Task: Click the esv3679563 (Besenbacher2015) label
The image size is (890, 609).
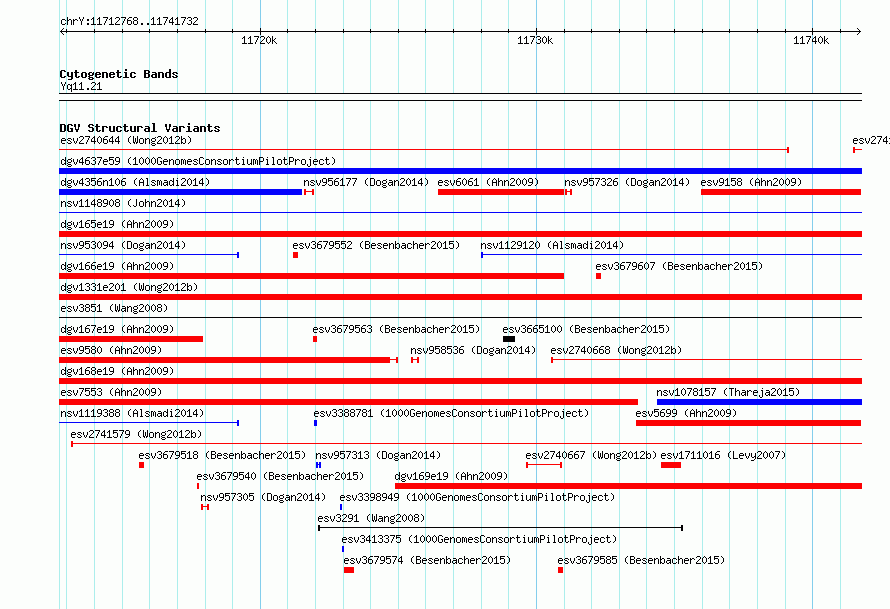Action: pyautogui.click(x=396, y=329)
